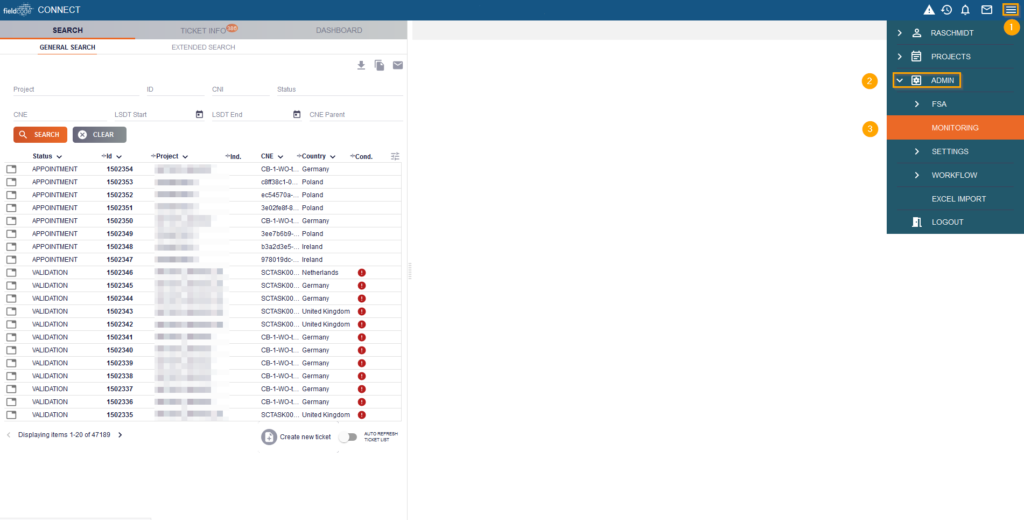Viewport: 1024px width, 520px height.
Task: Open the hamburger main menu icon
Action: pyautogui.click(x=1010, y=10)
